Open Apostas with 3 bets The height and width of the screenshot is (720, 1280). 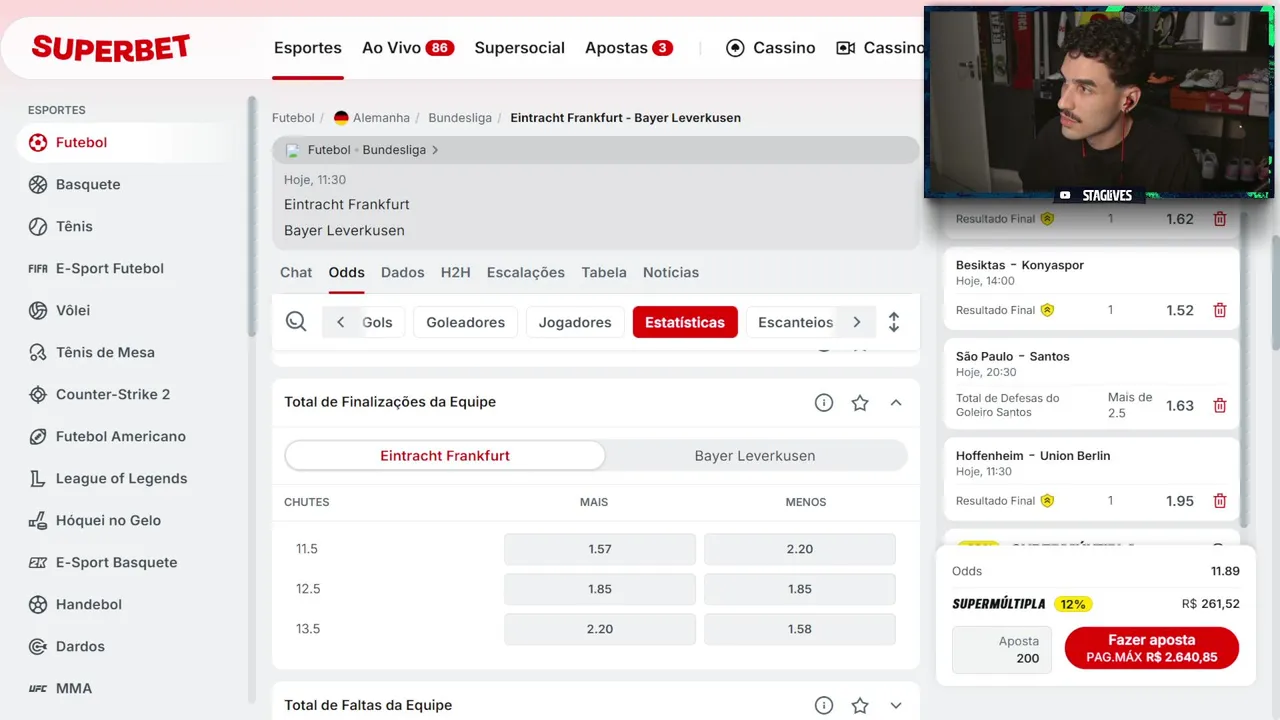tap(629, 48)
